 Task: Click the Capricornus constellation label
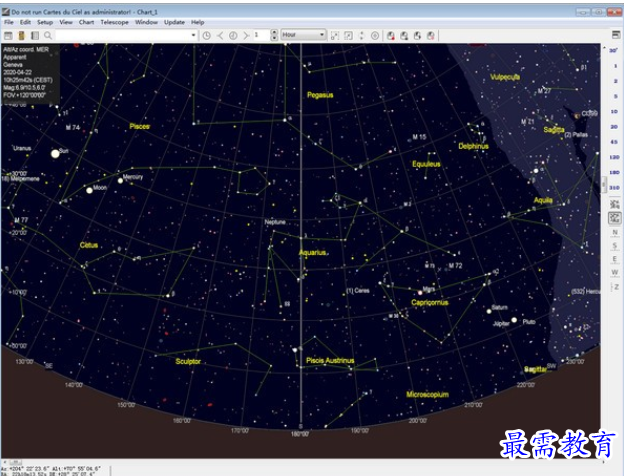[430, 302]
